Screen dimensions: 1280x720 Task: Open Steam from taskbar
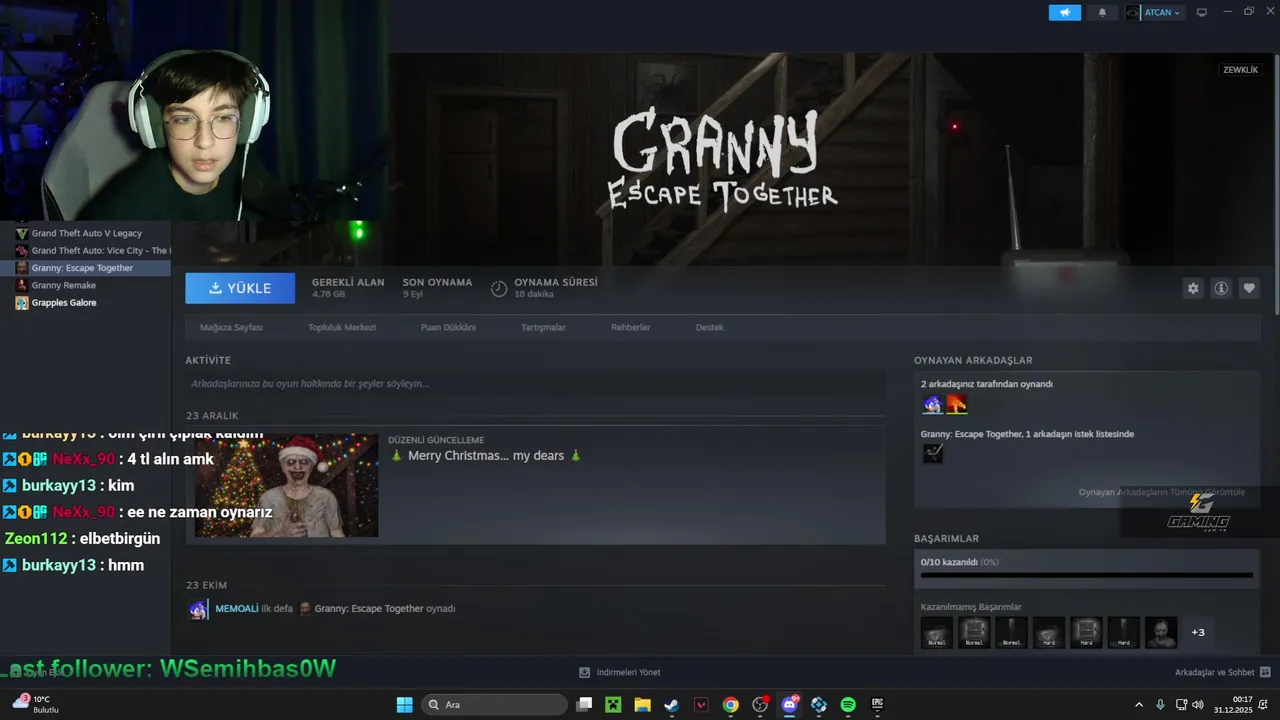(x=671, y=705)
